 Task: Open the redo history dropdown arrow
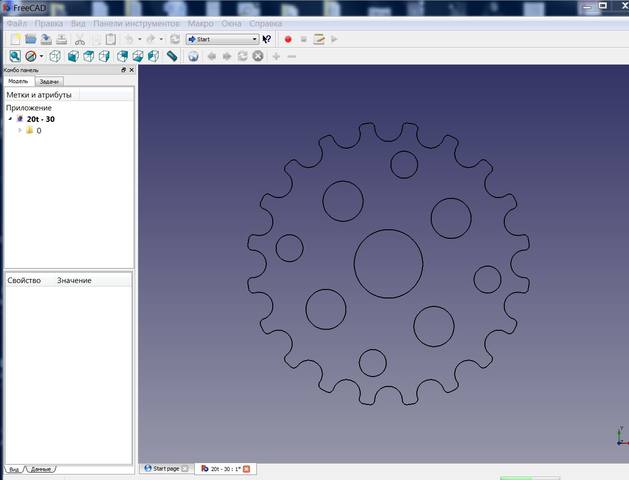coord(161,39)
